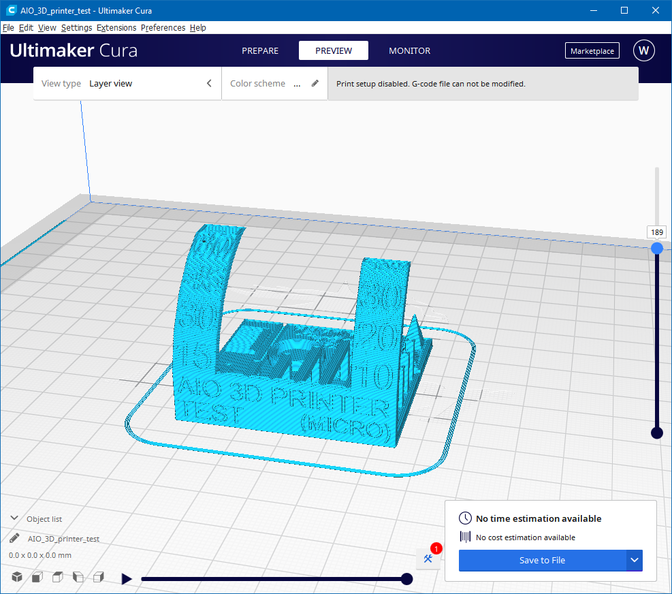Click the material cost spool icon
672x594 pixels.
pyautogui.click(x=465, y=537)
